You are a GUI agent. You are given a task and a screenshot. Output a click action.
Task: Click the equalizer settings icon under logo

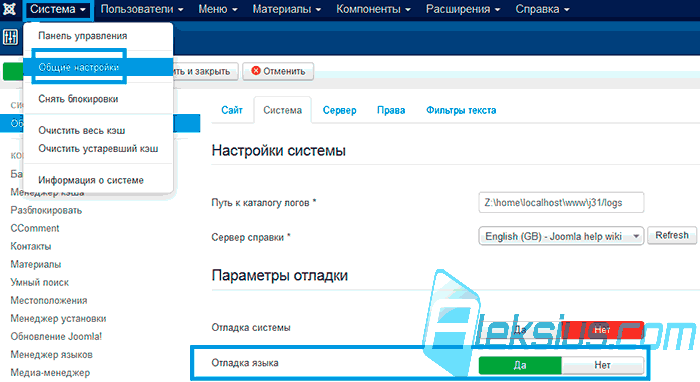tap(10, 37)
